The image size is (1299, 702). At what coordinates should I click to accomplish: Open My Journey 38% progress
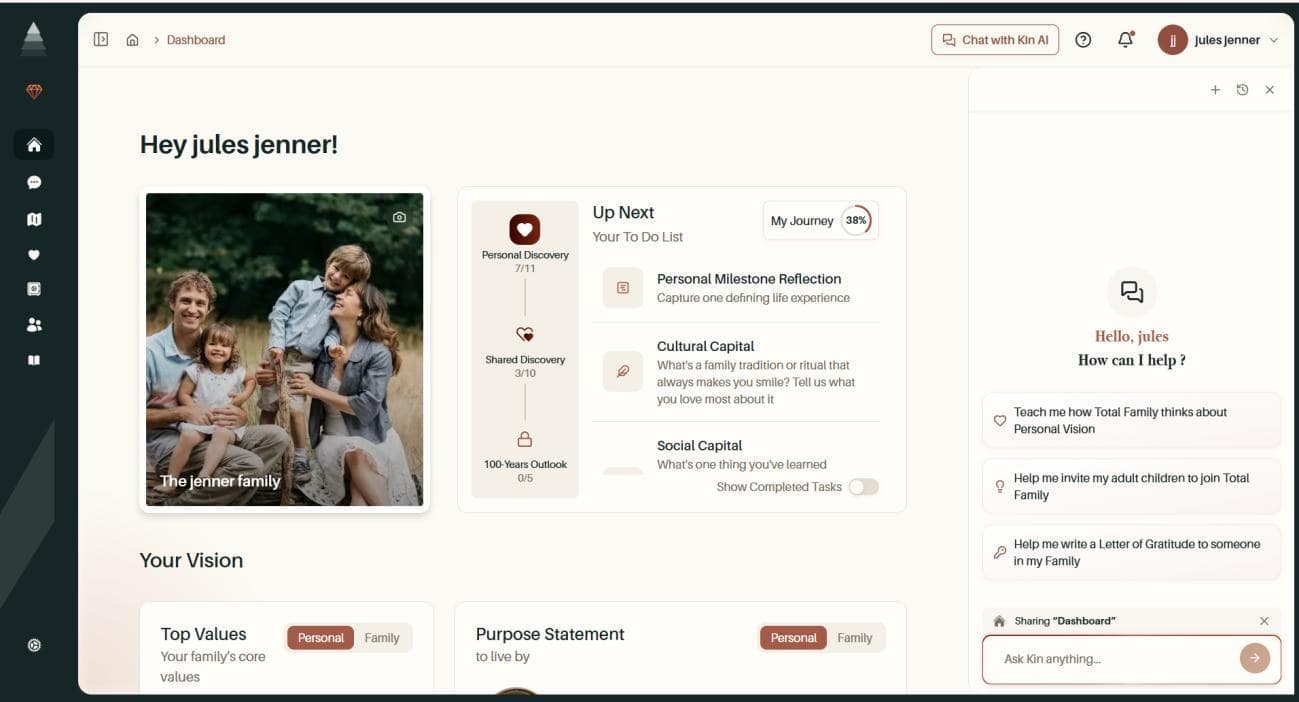[821, 221]
